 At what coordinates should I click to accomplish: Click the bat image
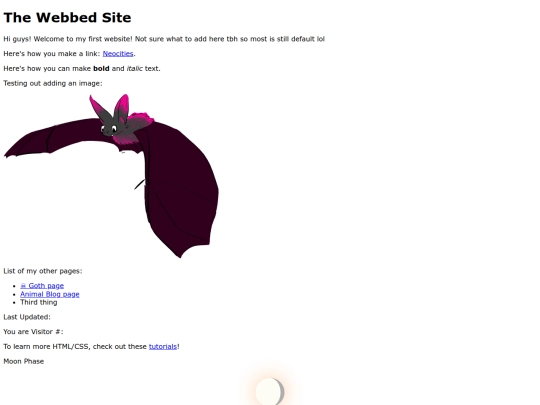(x=111, y=176)
